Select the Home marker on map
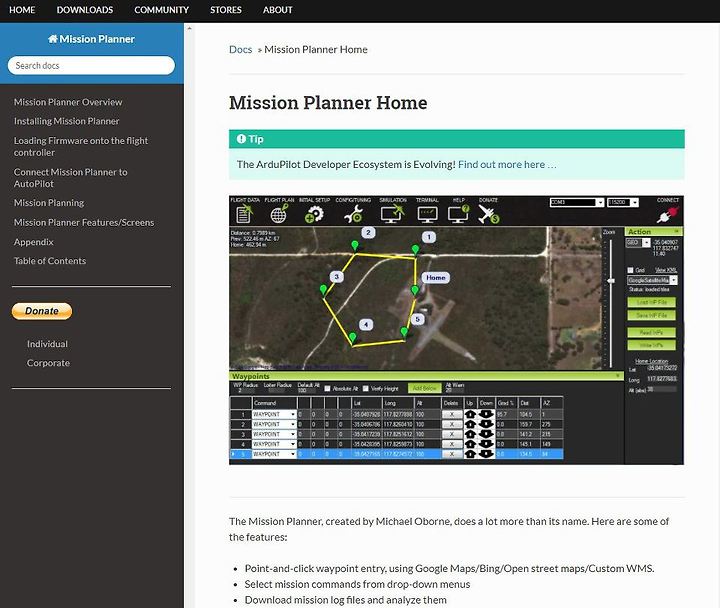Viewport: 720px width, 608px height. coord(415,290)
